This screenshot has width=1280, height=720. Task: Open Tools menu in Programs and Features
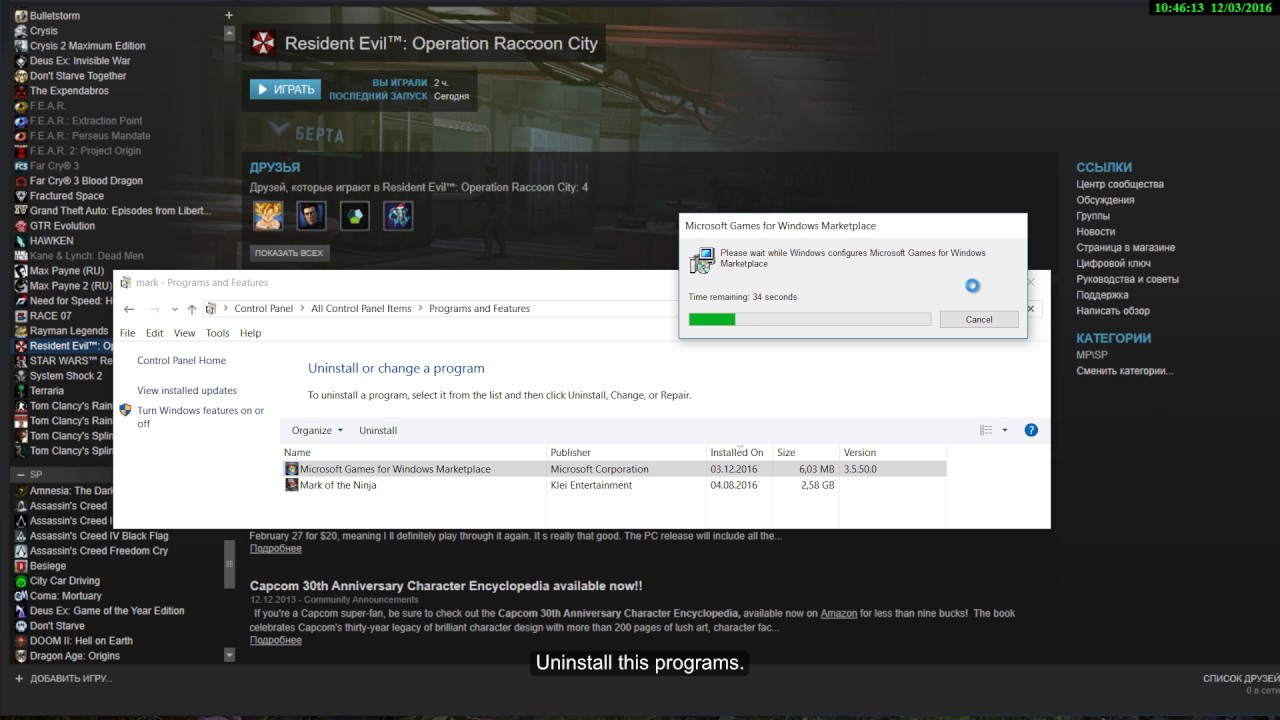217,333
